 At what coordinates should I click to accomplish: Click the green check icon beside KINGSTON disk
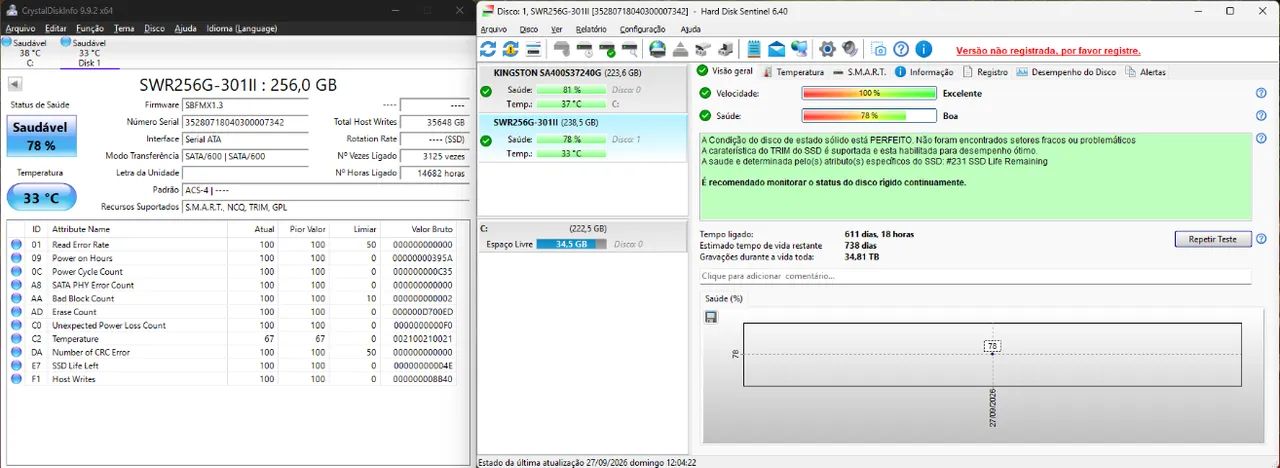click(x=486, y=91)
